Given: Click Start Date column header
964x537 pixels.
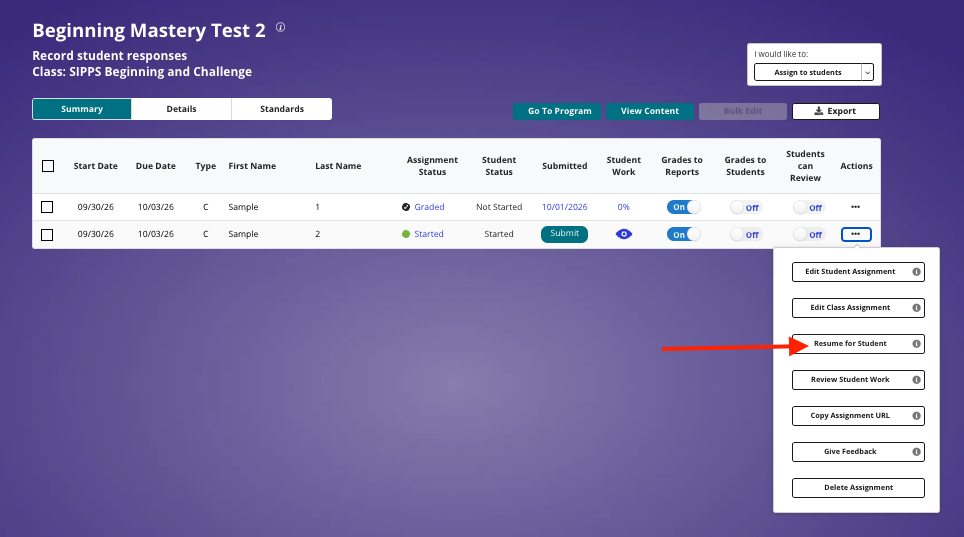Looking at the screenshot, I should click(95, 166).
